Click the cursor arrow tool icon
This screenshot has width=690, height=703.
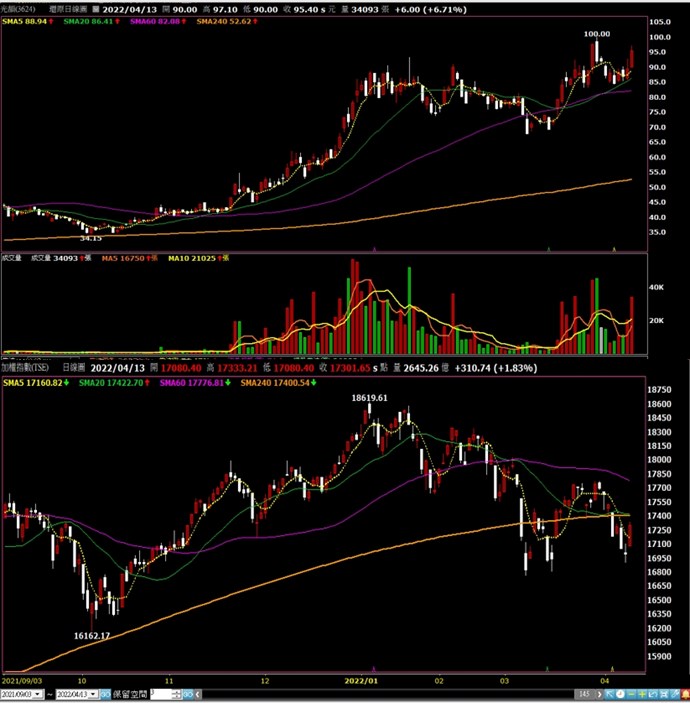click(x=610, y=693)
